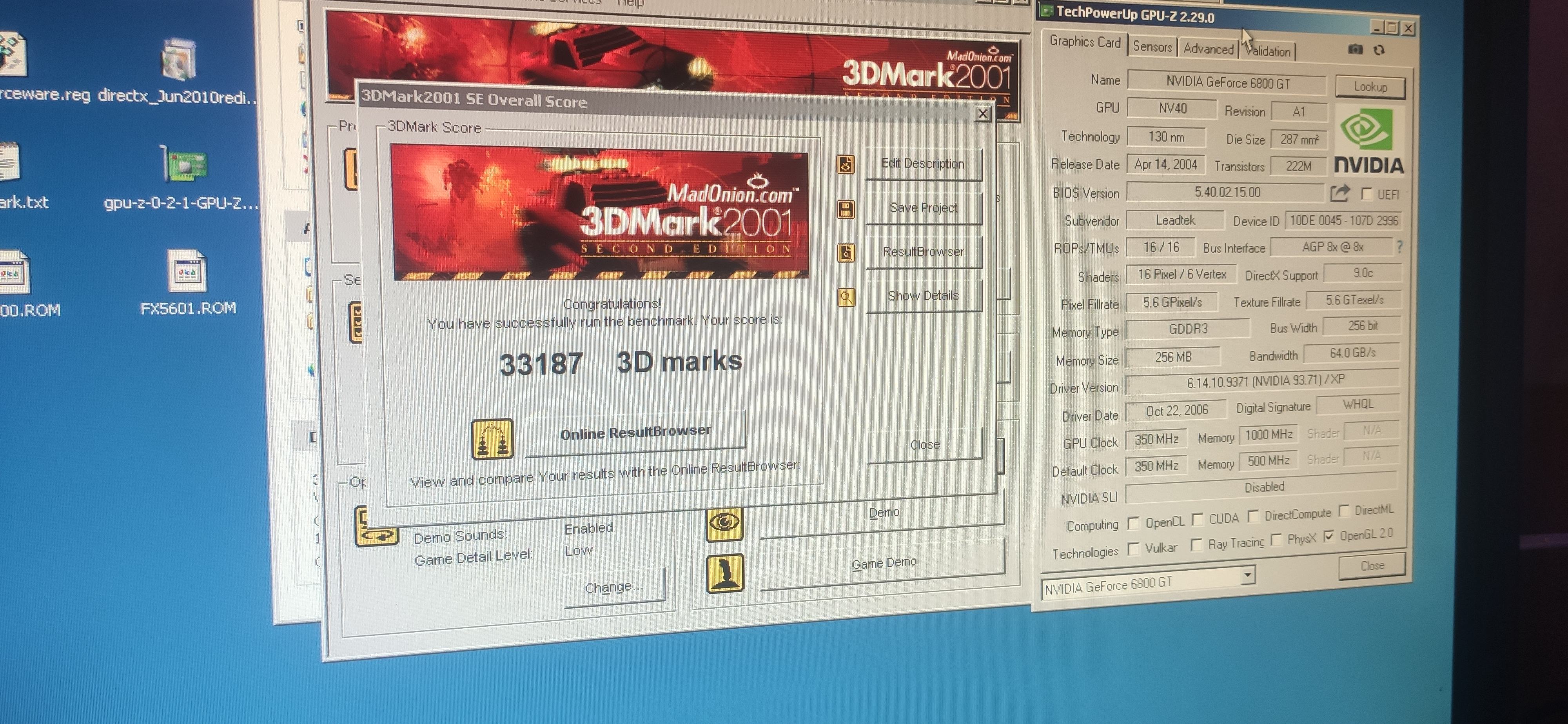This screenshot has height=724, width=1568.
Task: Click the GPU-Z refresh icon
Action: [1379, 50]
